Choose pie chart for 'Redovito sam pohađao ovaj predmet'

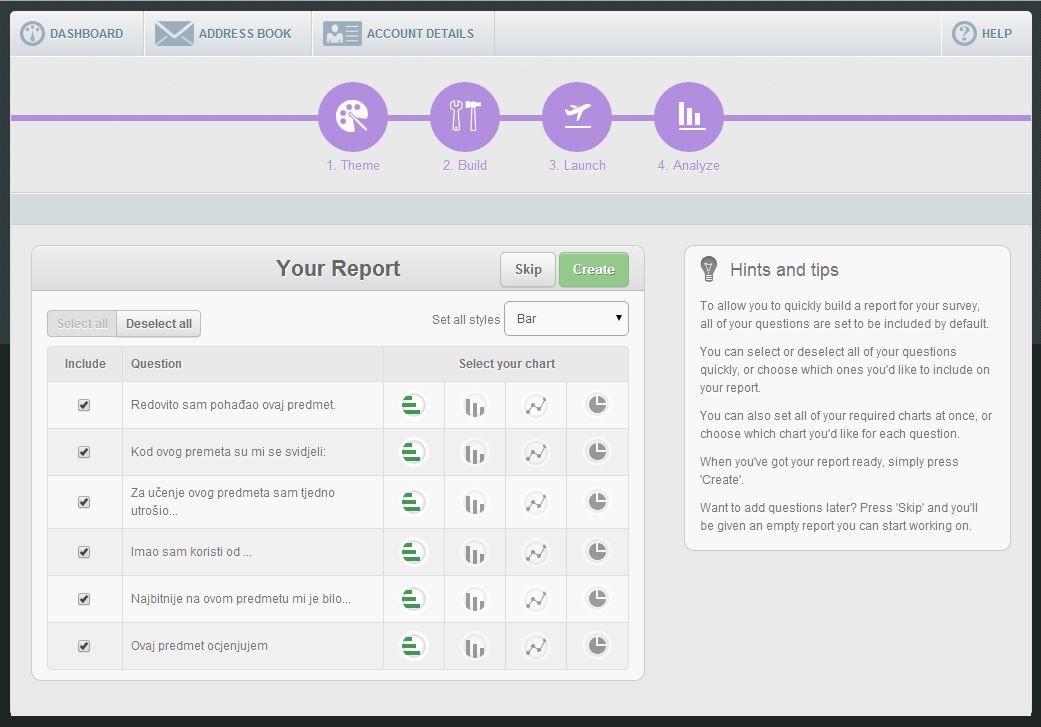[597, 405]
